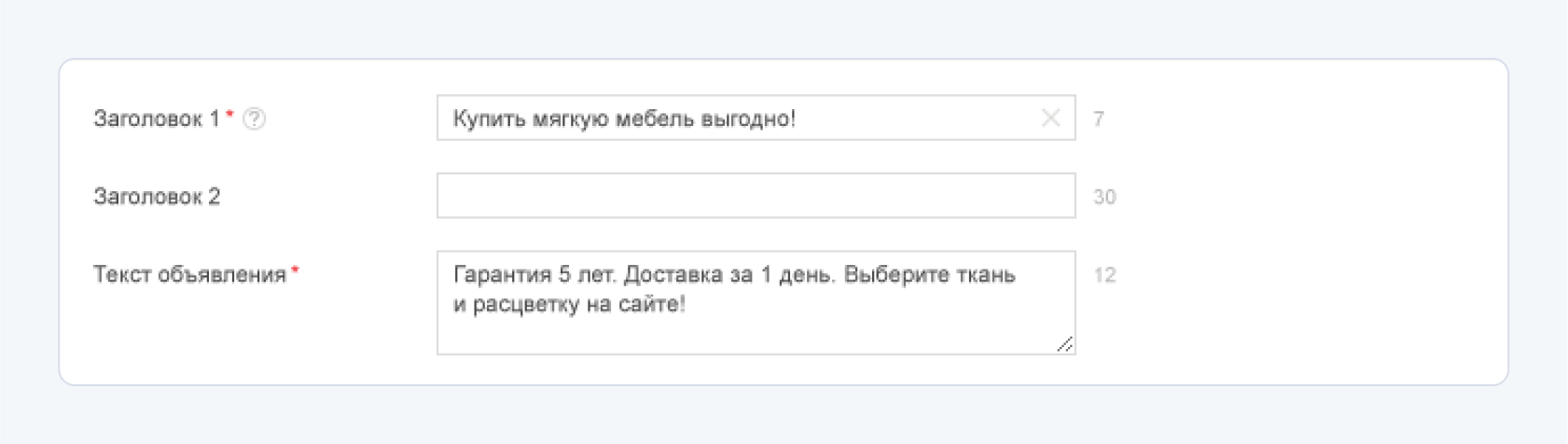Click the Заголовок 1 label
Image resolution: width=1568 pixels, height=444 pixels.
pos(156,118)
